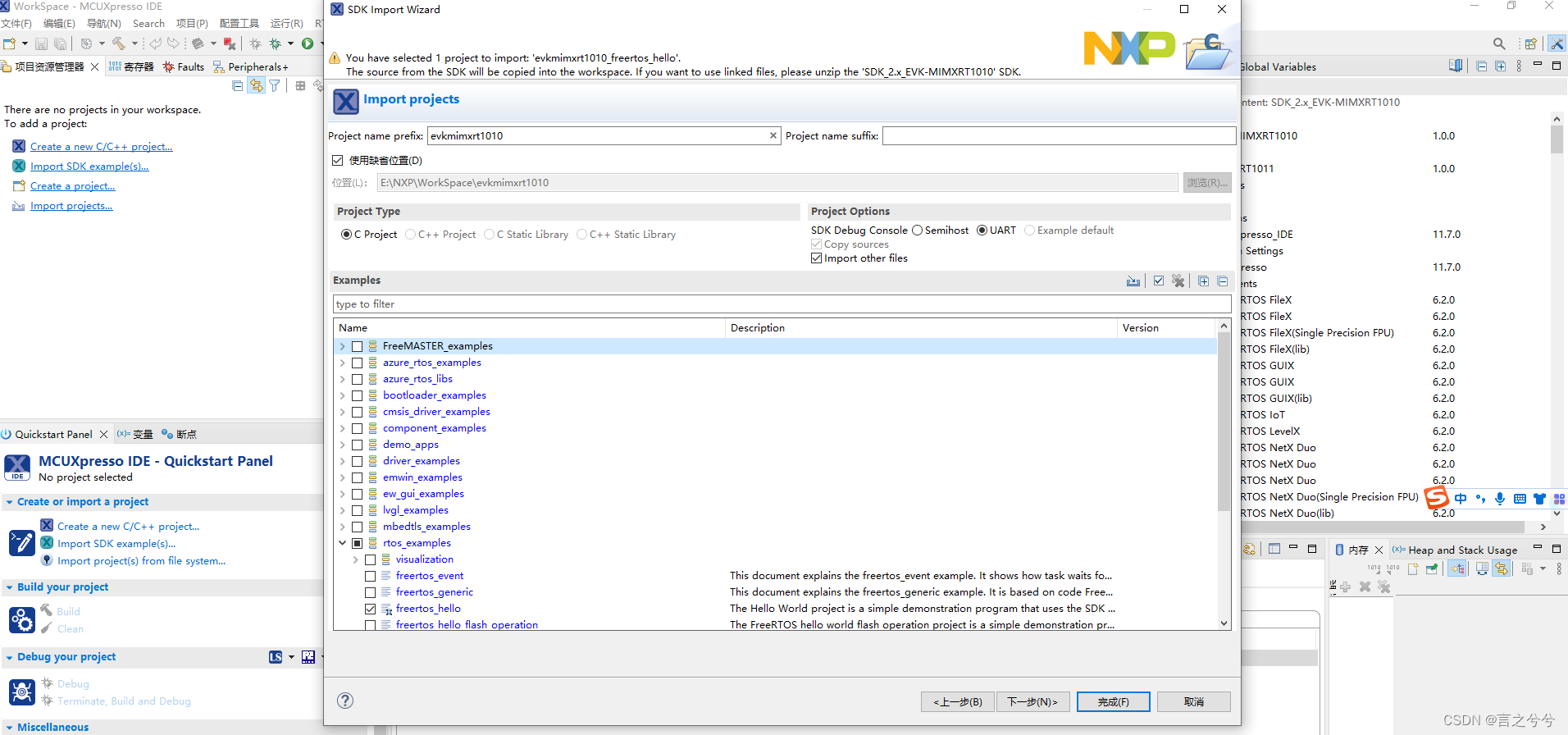Image resolution: width=1568 pixels, height=735 pixels.
Task: Click Sogou input method S logo
Action: click(1437, 498)
